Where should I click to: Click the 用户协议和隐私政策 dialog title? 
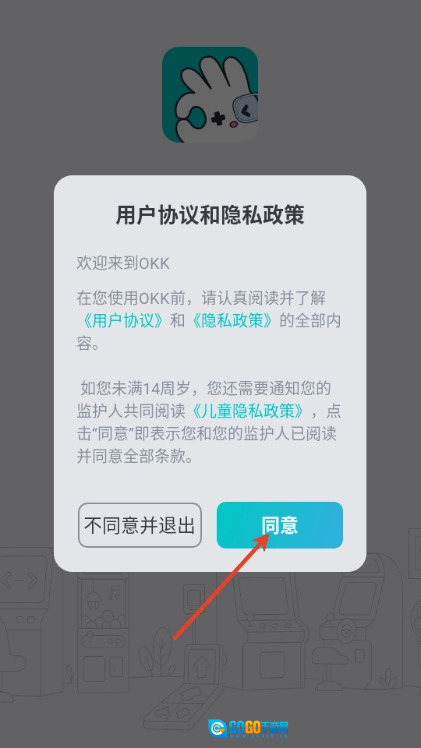tap(210, 216)
